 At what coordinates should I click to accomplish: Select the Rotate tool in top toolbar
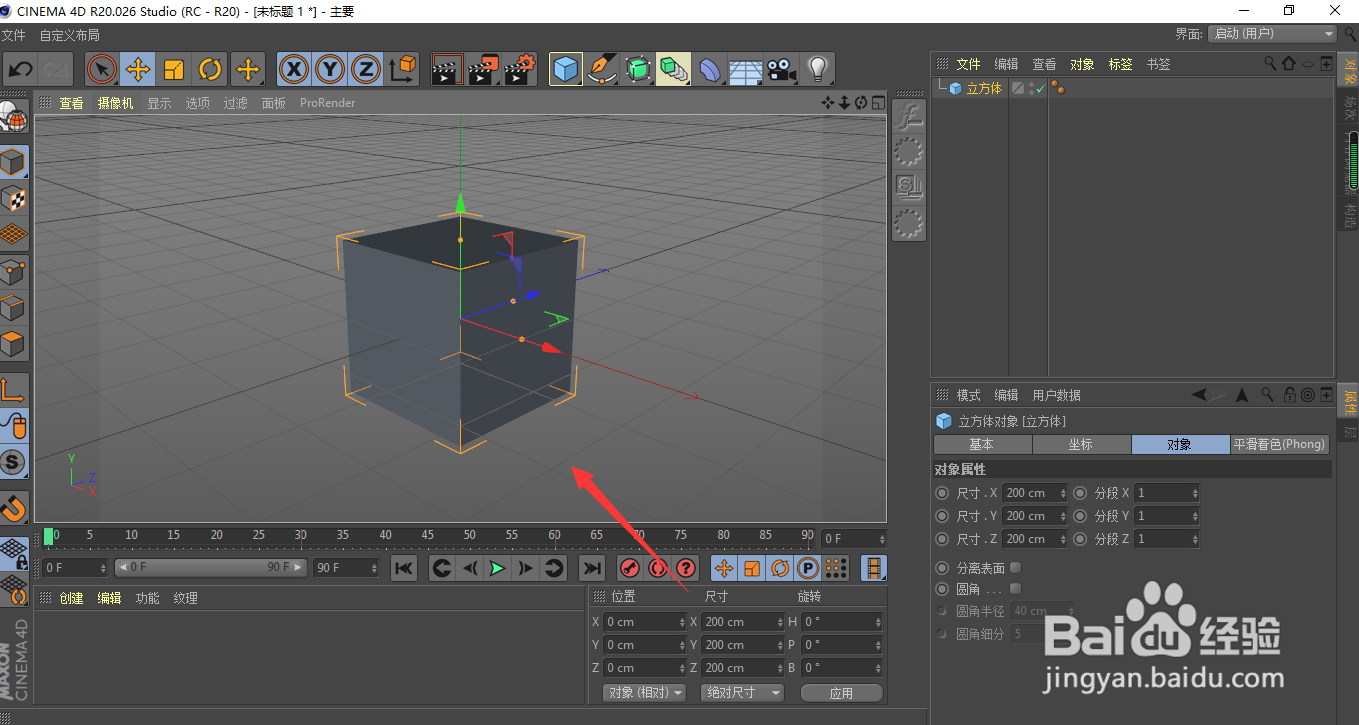click(x=210, y=69)
